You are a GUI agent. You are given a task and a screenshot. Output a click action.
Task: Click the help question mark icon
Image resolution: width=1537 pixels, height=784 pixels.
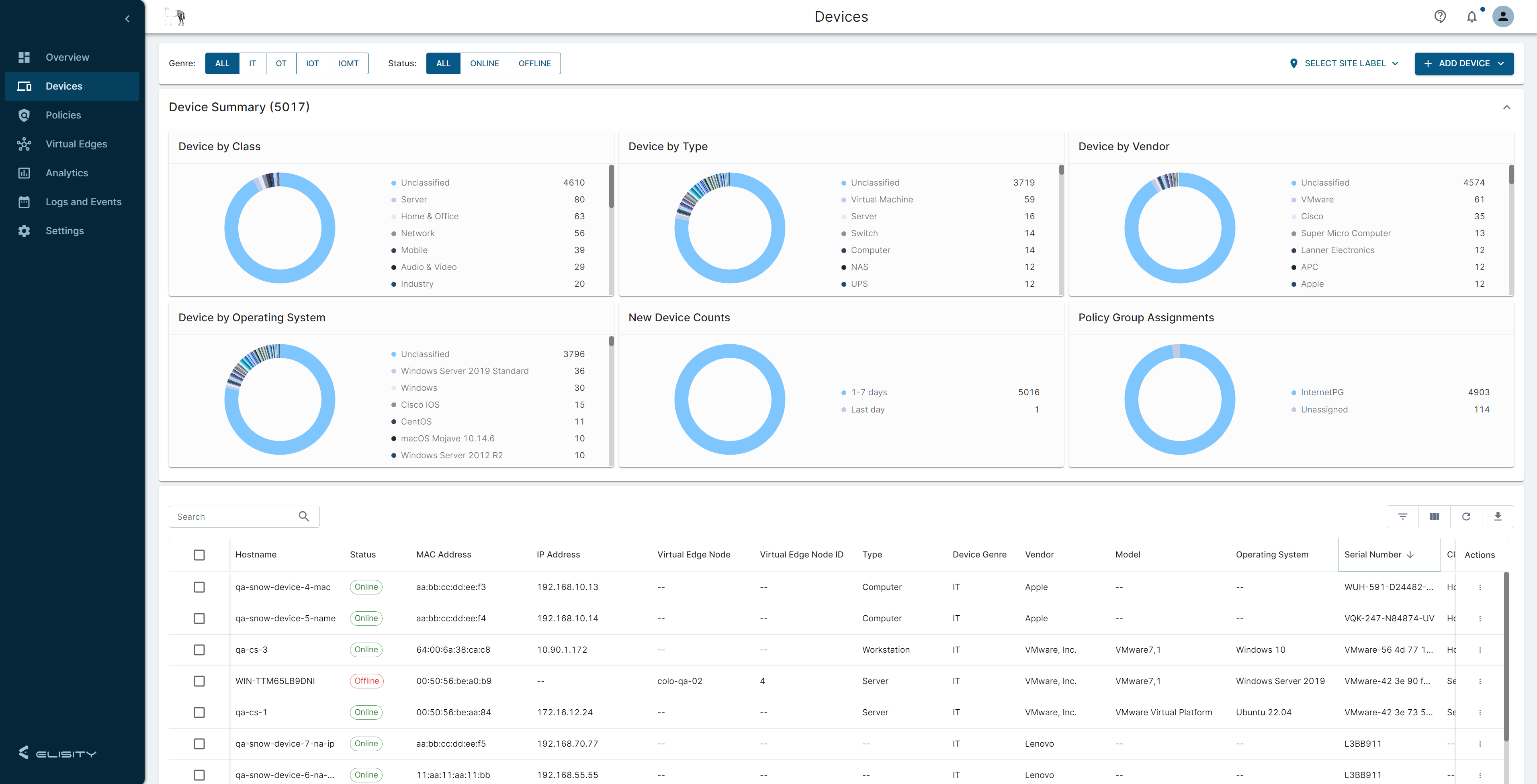point(1440,17)
